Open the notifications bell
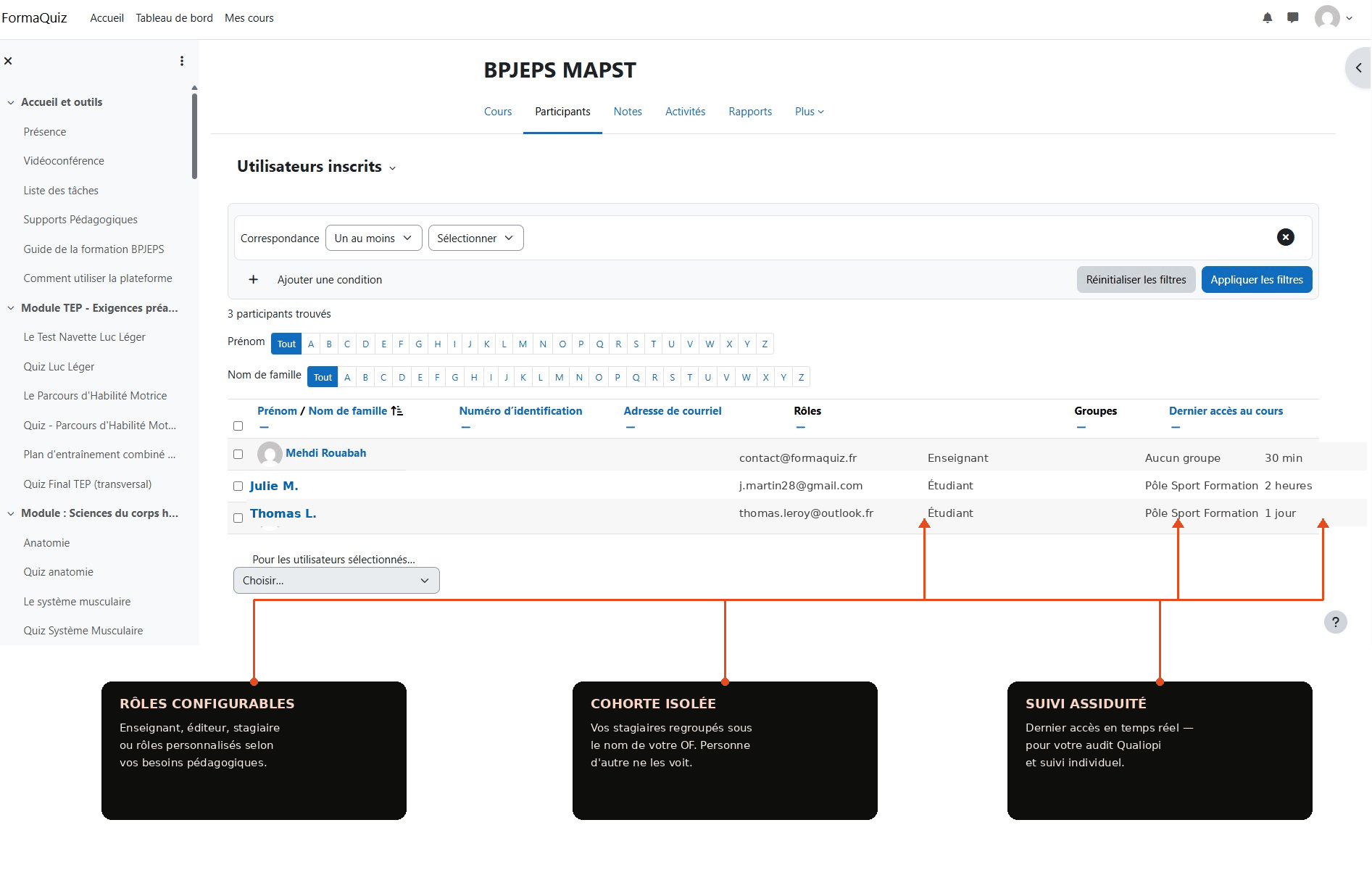 1267,17
